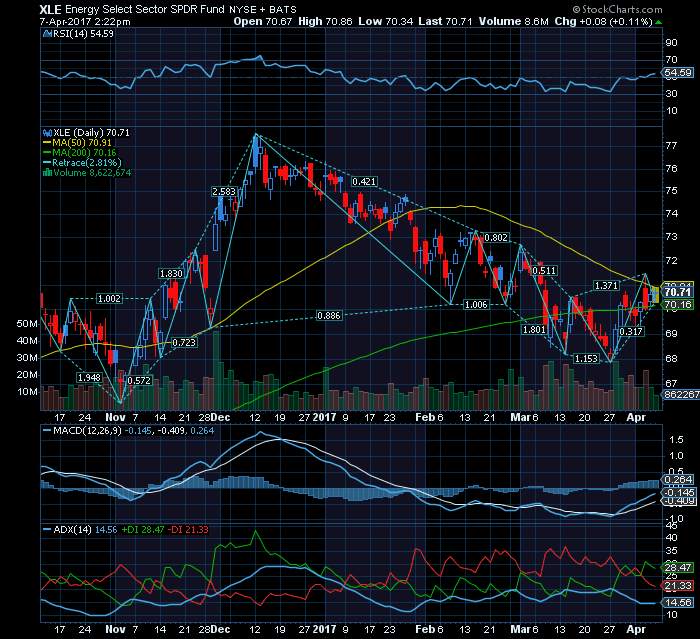This screenshot has height=639, width=700.
Task: Click the -0.145 tag on the MACD axis
Action: tap(679, 493)
